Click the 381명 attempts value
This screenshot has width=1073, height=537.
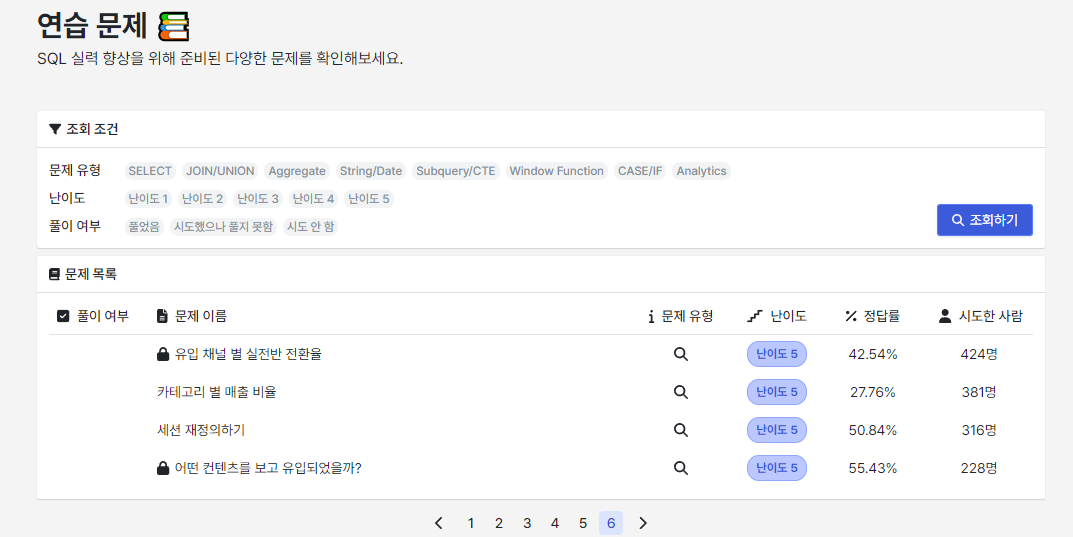coord(979,392)
